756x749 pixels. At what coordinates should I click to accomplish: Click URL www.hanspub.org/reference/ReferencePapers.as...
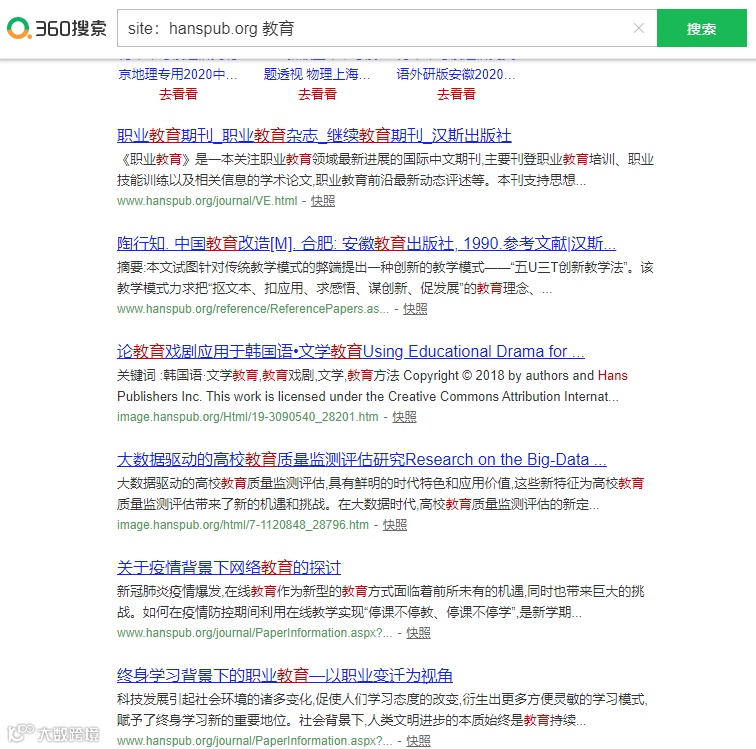(x=253, y=309)
